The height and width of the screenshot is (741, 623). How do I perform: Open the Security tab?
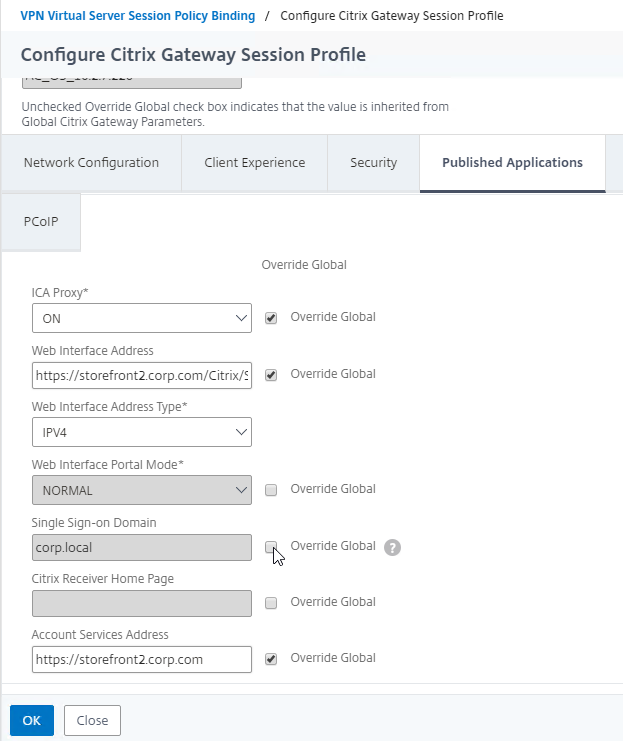pyautogui.click(x=373, y=163)
